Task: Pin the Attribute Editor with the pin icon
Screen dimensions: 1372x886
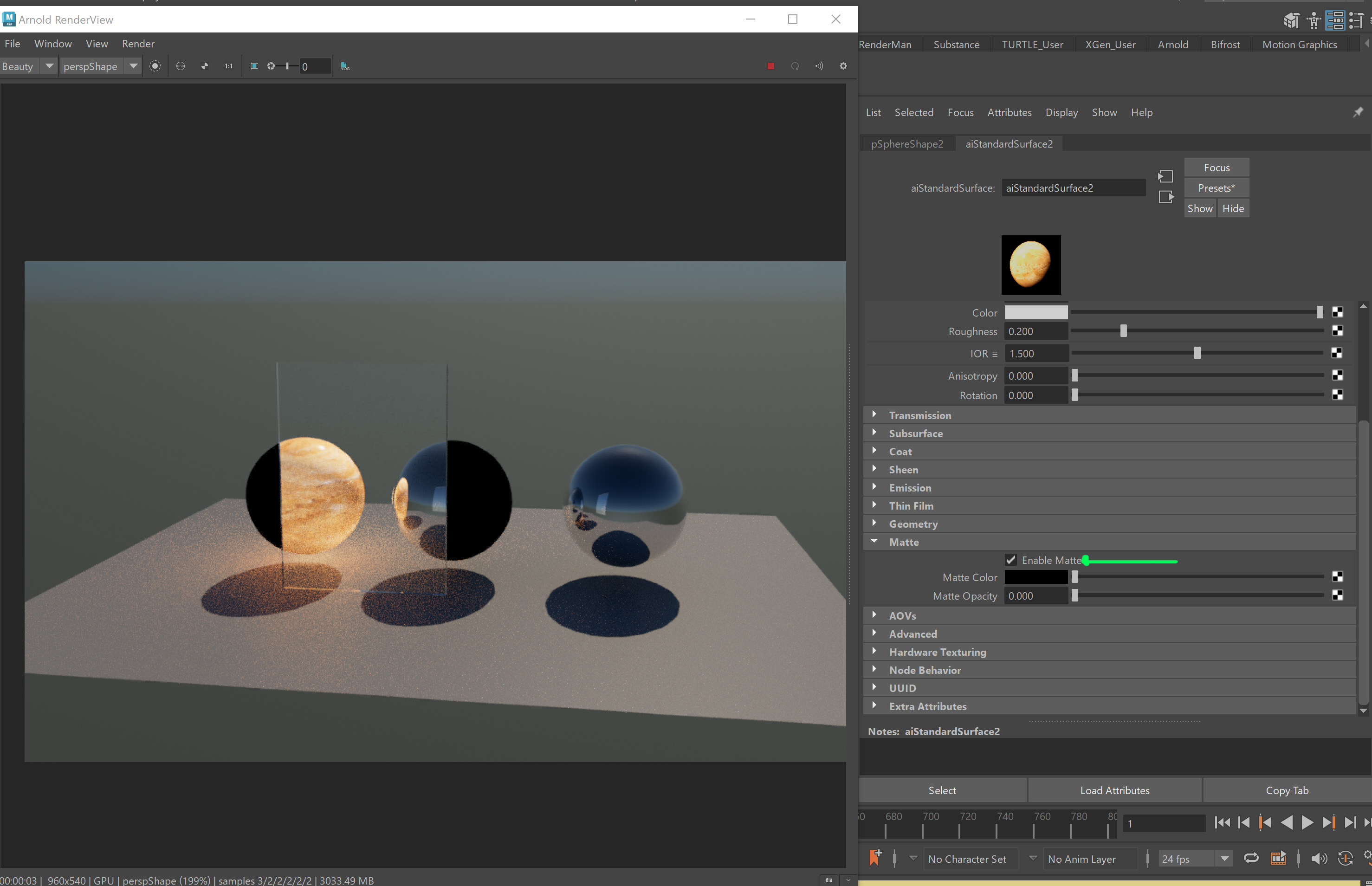Action: pyautogui.click(x=1358, y=111)
